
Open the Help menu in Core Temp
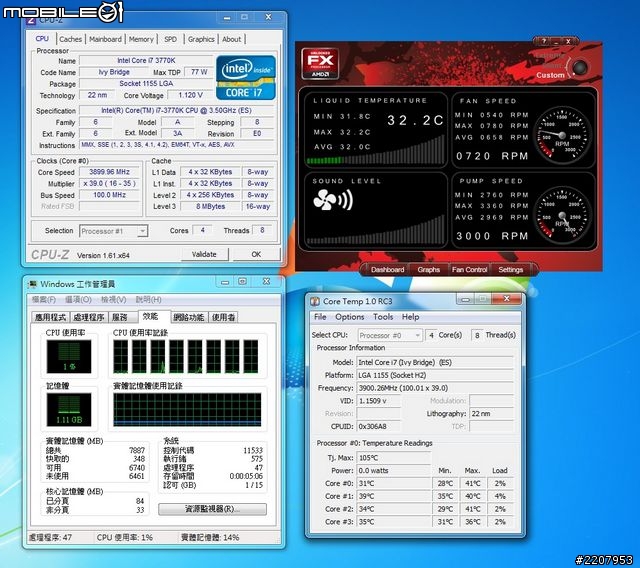click(410, 317)
